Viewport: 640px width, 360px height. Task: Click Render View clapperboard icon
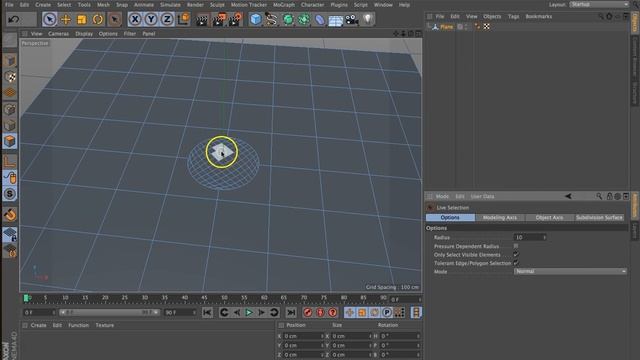(202, 20)
